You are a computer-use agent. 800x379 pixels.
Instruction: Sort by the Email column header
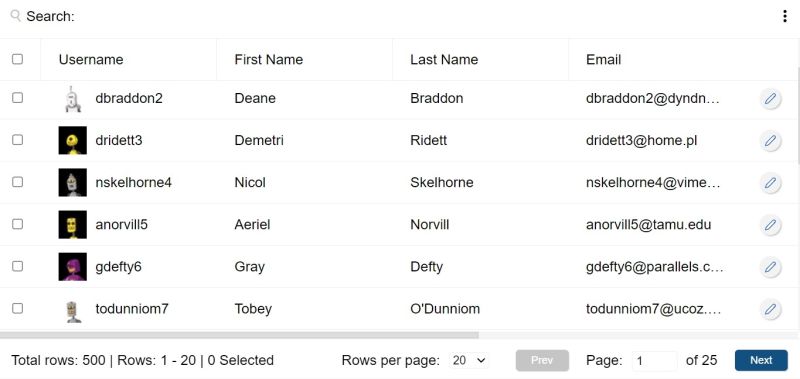point(604,60)
